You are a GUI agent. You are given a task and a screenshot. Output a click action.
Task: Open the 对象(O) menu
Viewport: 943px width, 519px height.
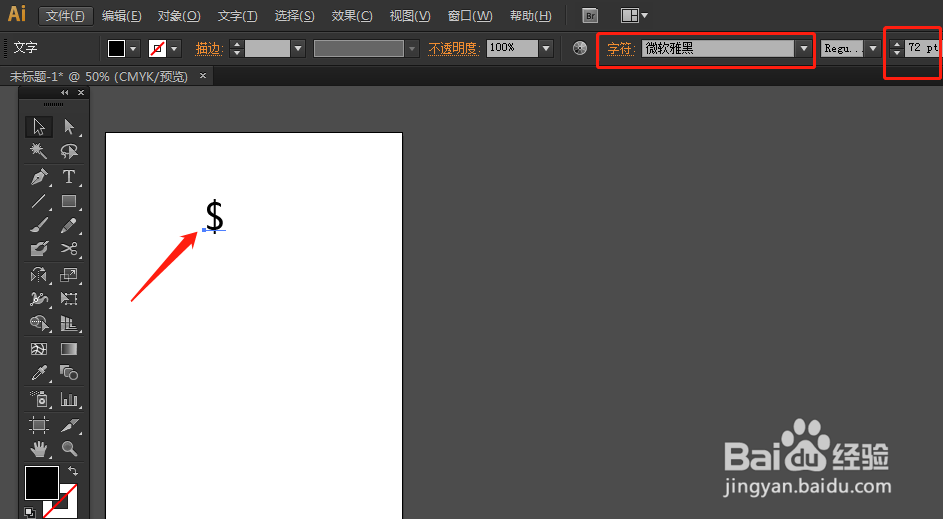pos(179,16)
